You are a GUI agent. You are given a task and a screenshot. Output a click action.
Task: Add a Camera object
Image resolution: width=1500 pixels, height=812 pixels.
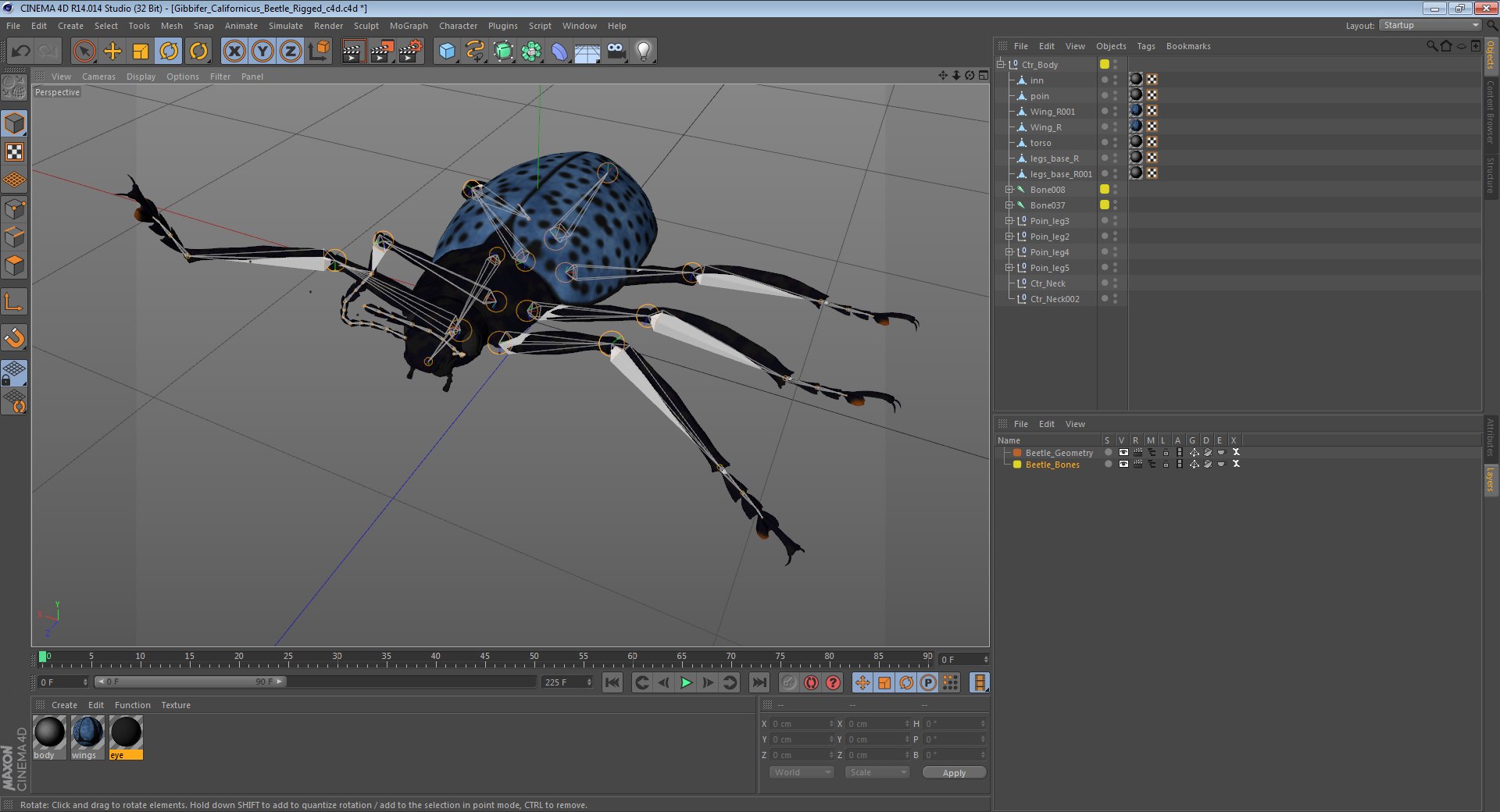[616, 52]
